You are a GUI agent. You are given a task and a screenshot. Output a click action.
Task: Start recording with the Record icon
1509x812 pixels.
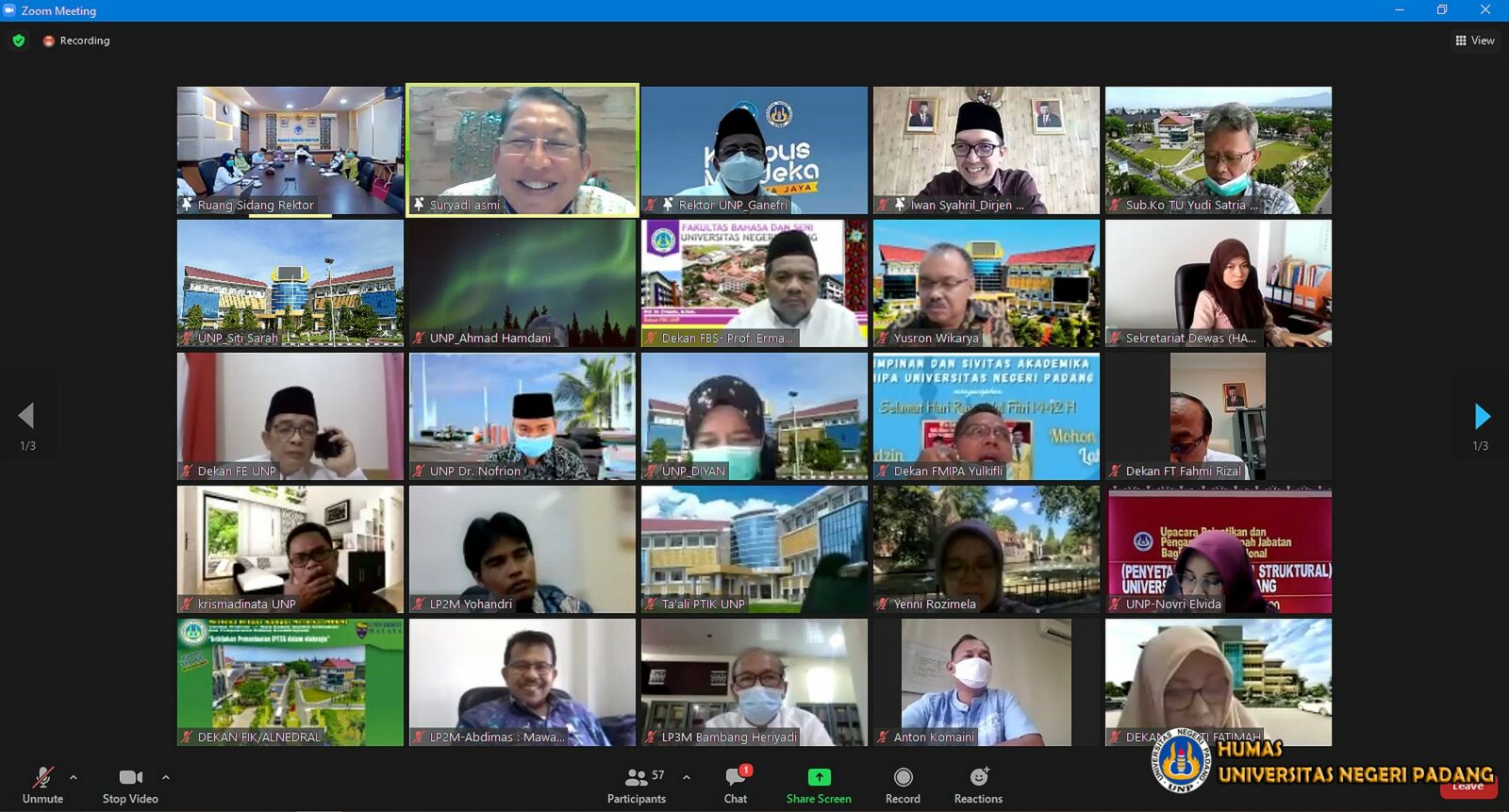coord(903,777)
